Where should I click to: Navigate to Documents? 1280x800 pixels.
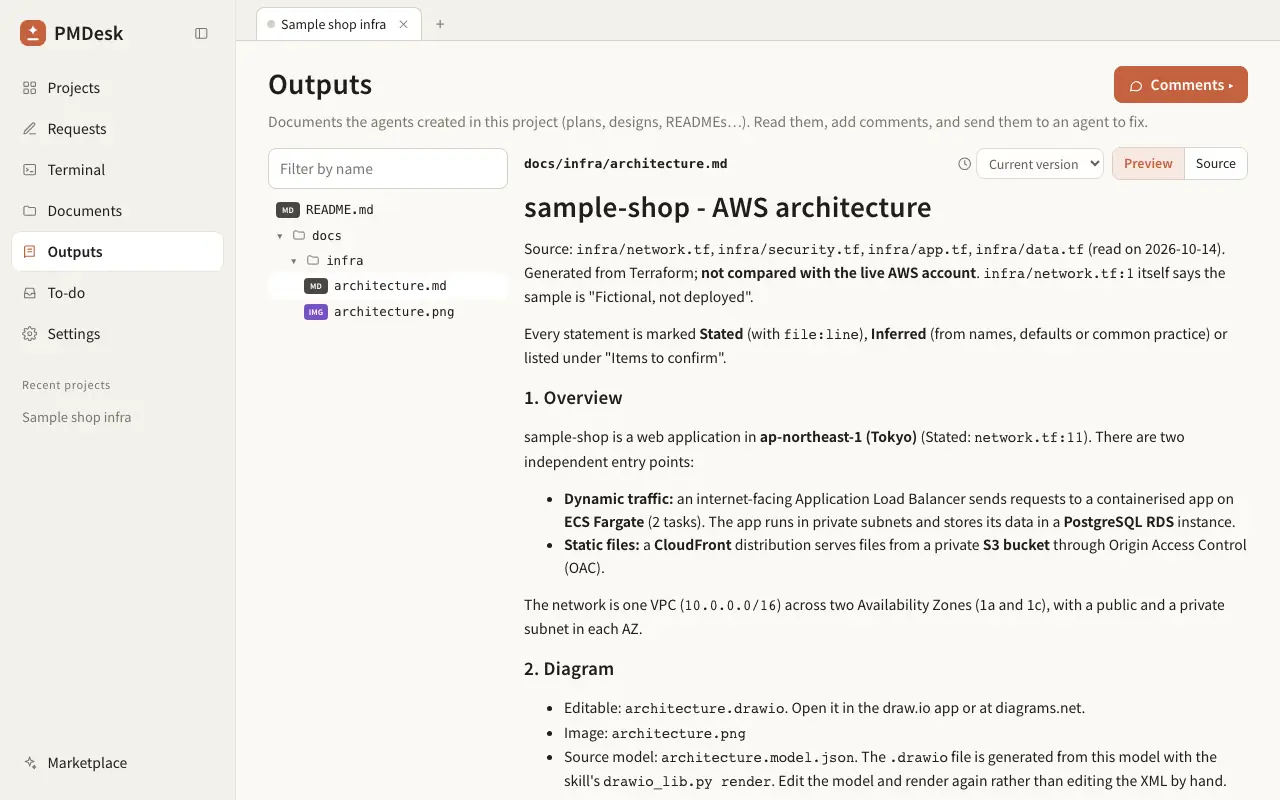coord(117,211)
